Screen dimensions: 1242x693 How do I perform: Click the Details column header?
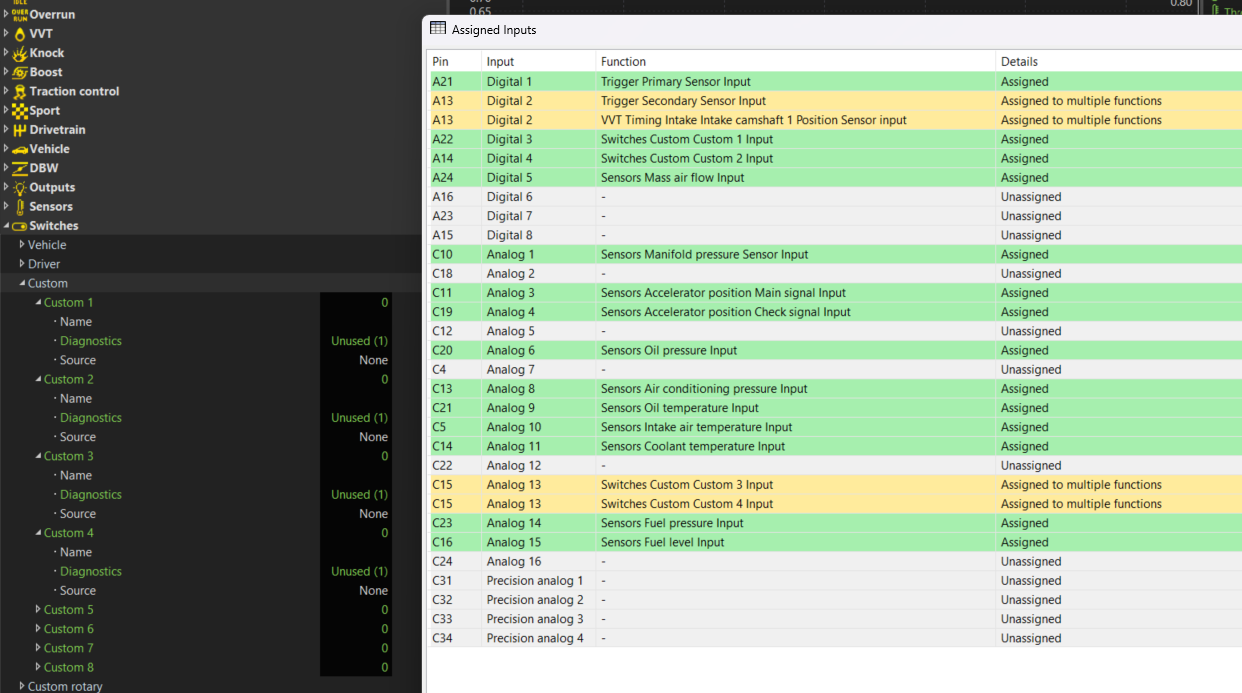1019,62
